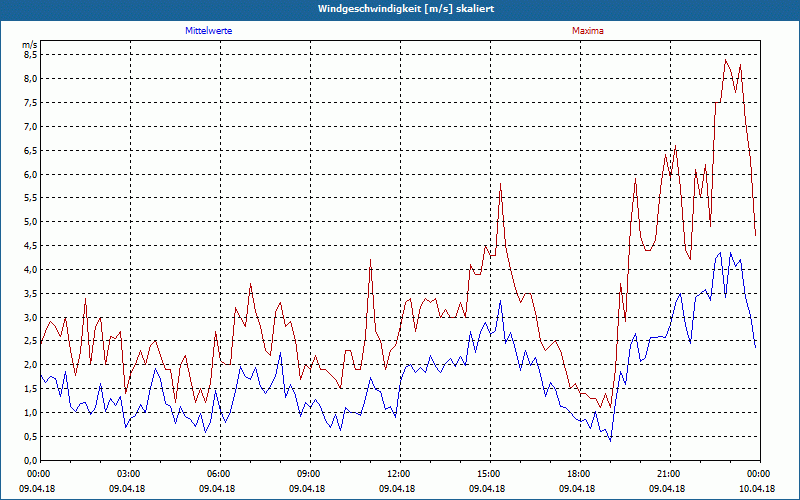Click the '18:00' time axis label
The width and height of the screenshot is (800, 500).
(x=577, y=474)
